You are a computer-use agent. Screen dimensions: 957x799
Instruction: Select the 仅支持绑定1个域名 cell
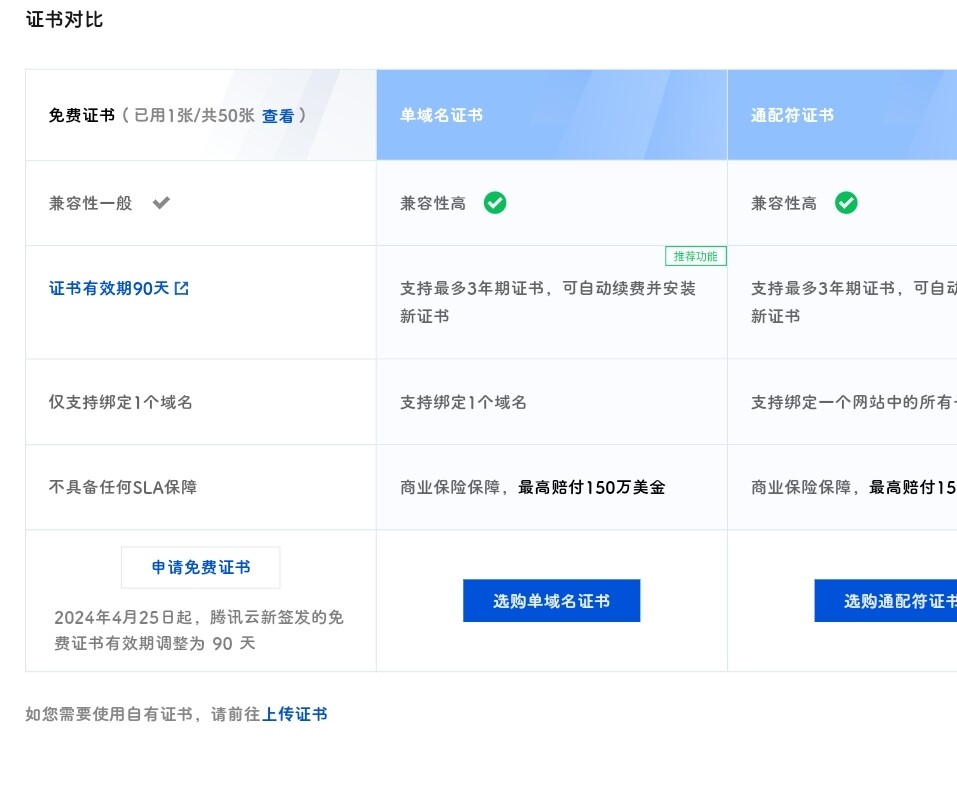pyautogui.click(x=120, y=401)
